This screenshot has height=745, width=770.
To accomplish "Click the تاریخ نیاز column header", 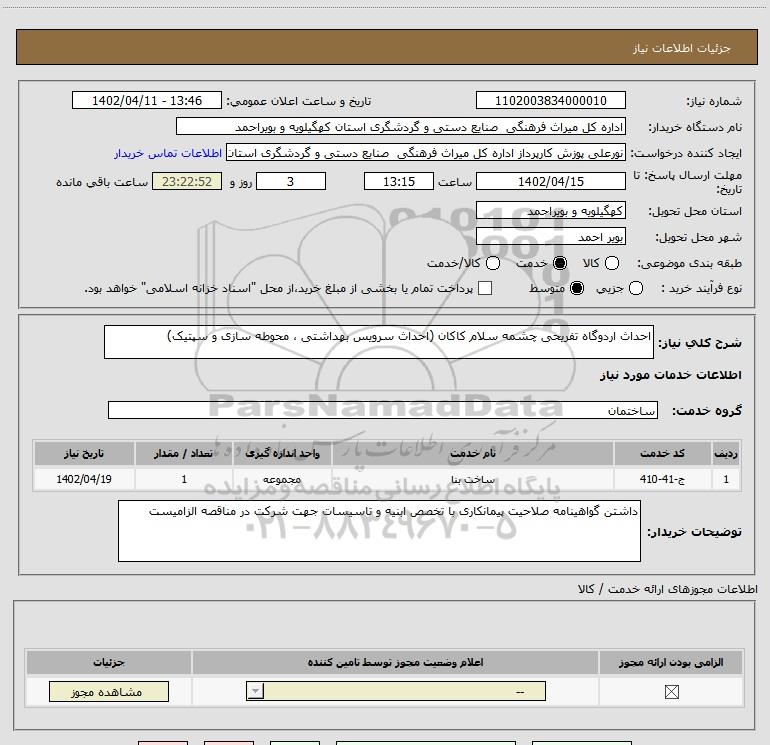I will point(84,453).
